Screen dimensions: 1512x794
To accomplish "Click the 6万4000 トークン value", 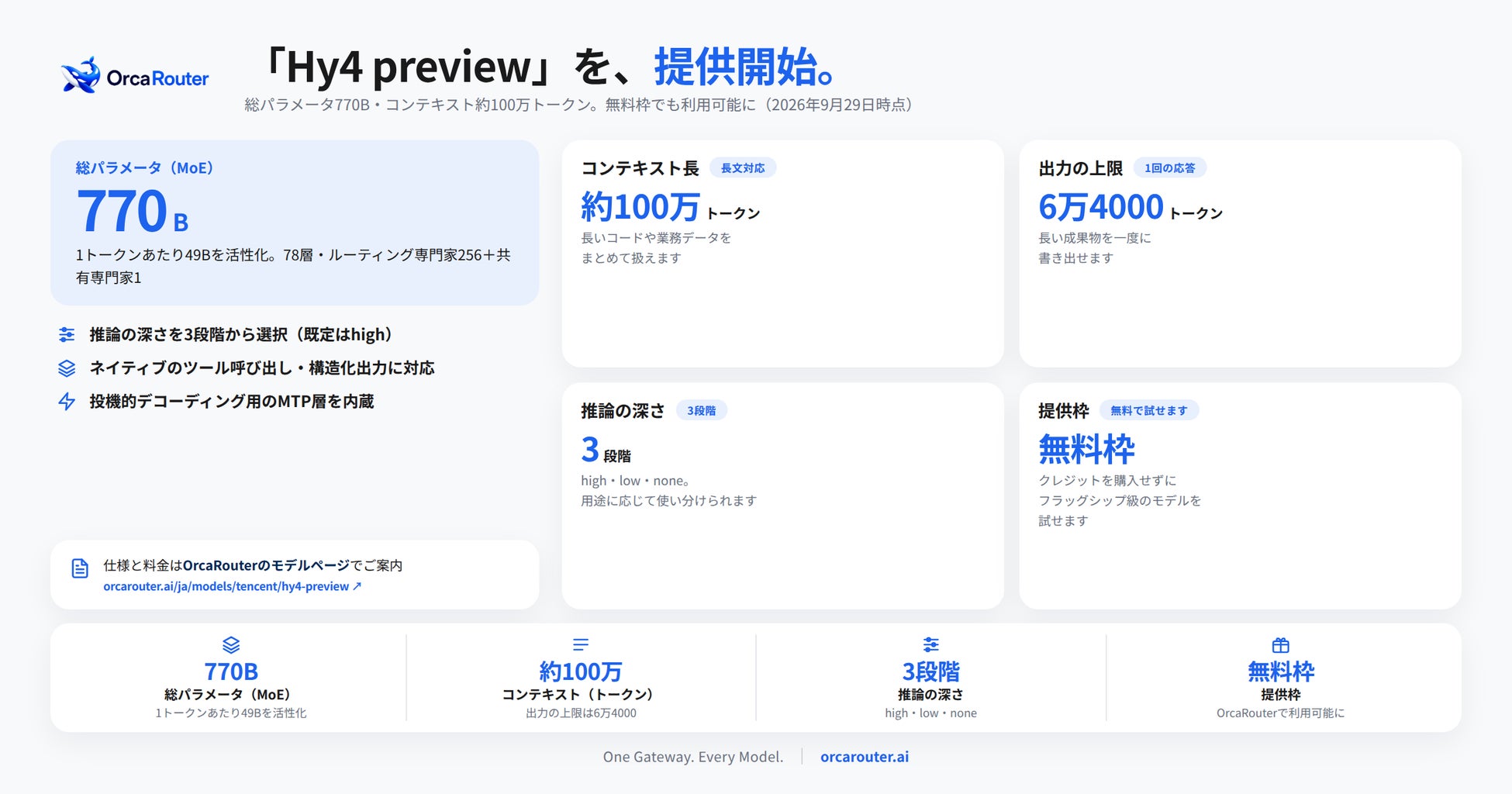I will pyautogui.click(x=1131, y=208).
